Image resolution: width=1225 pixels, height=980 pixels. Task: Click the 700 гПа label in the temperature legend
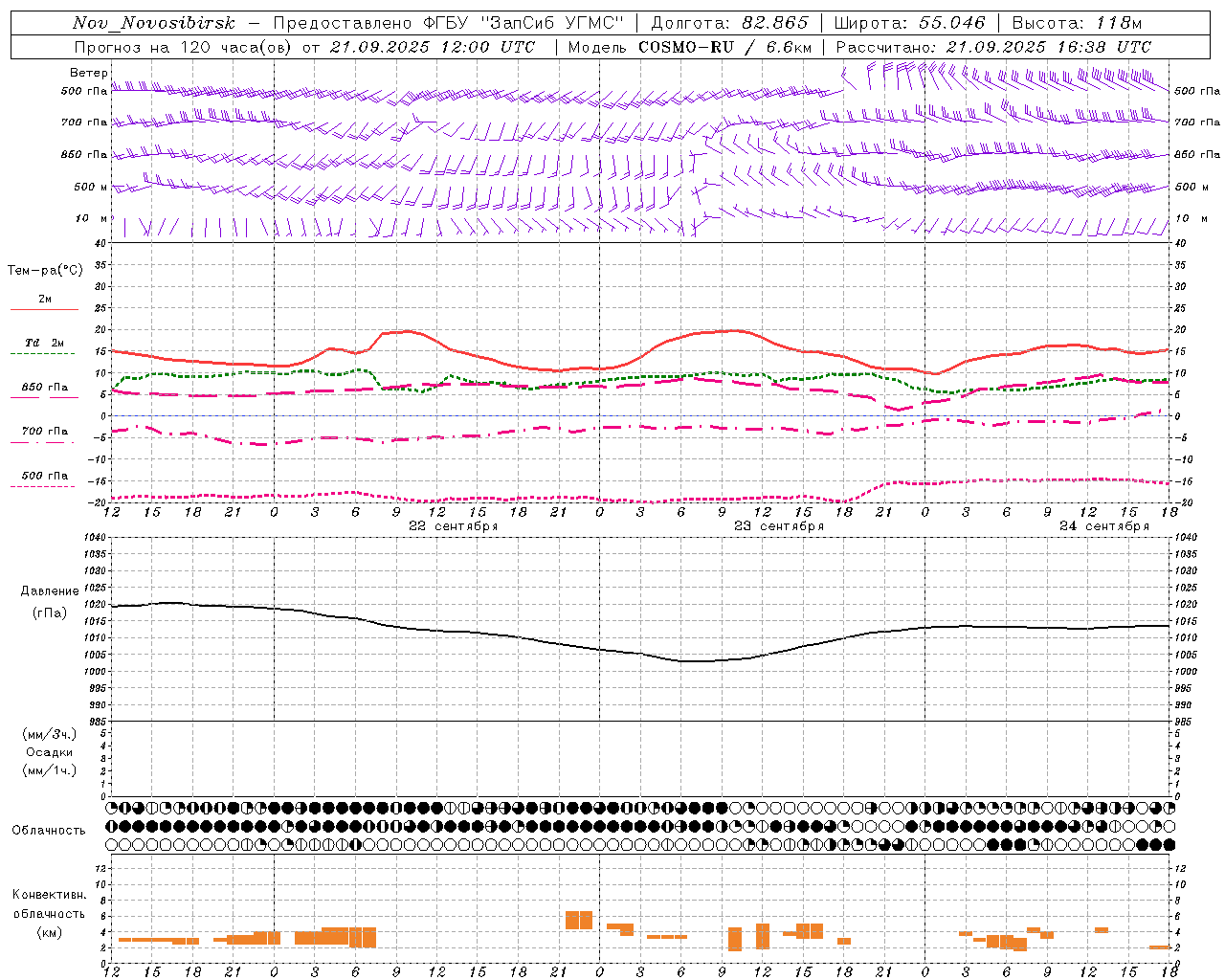tap(45, 431)
